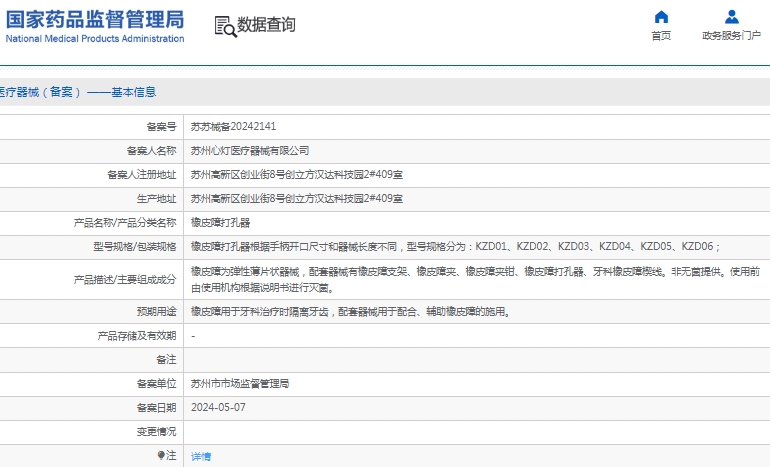Click the 备案单位 row label
The height and width of the screenshot is (467, 770).
tap(157, 384)
